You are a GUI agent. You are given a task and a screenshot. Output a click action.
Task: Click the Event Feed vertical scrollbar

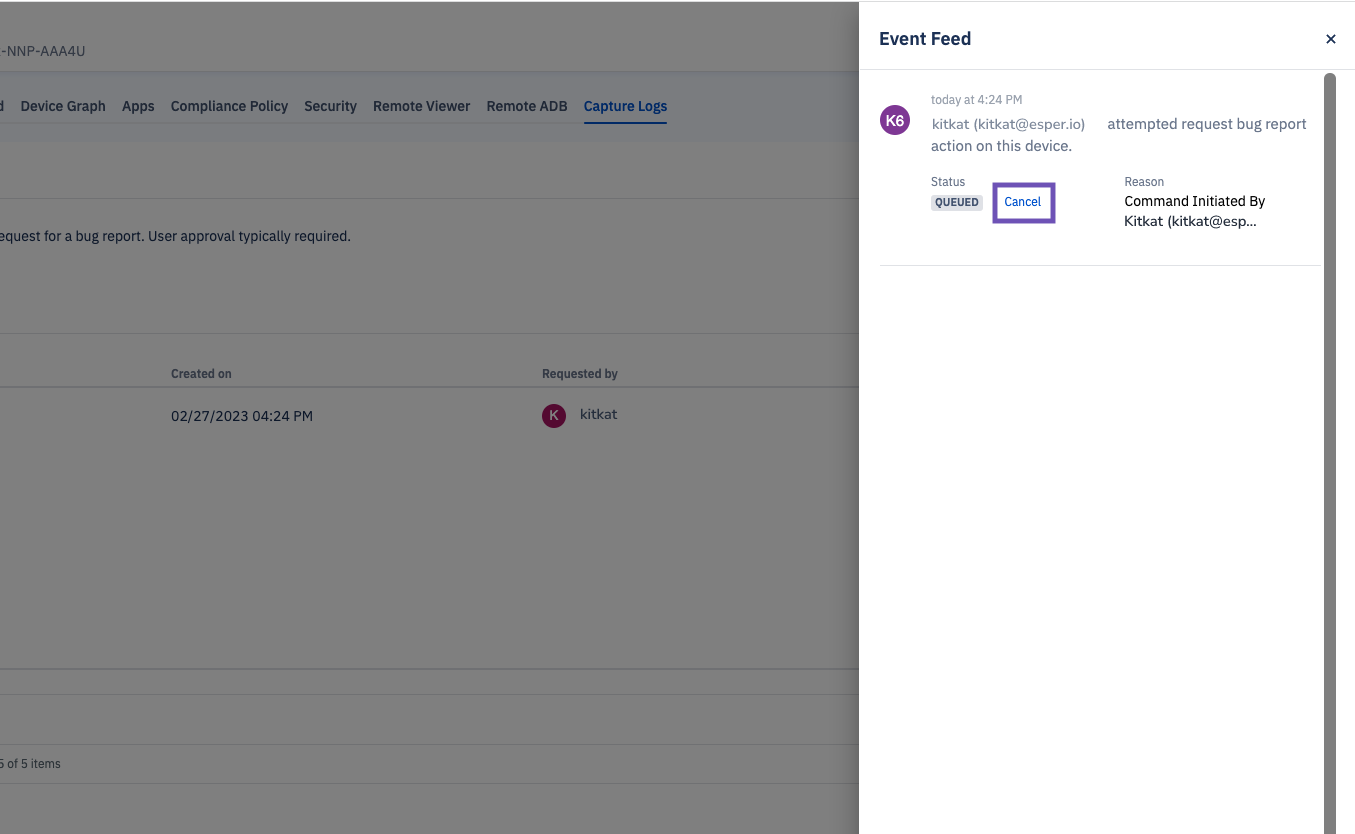(1329, 450)
